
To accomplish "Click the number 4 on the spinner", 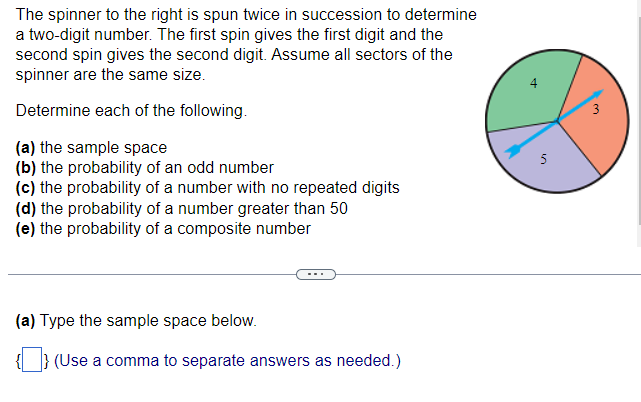I will click(533, 83).
